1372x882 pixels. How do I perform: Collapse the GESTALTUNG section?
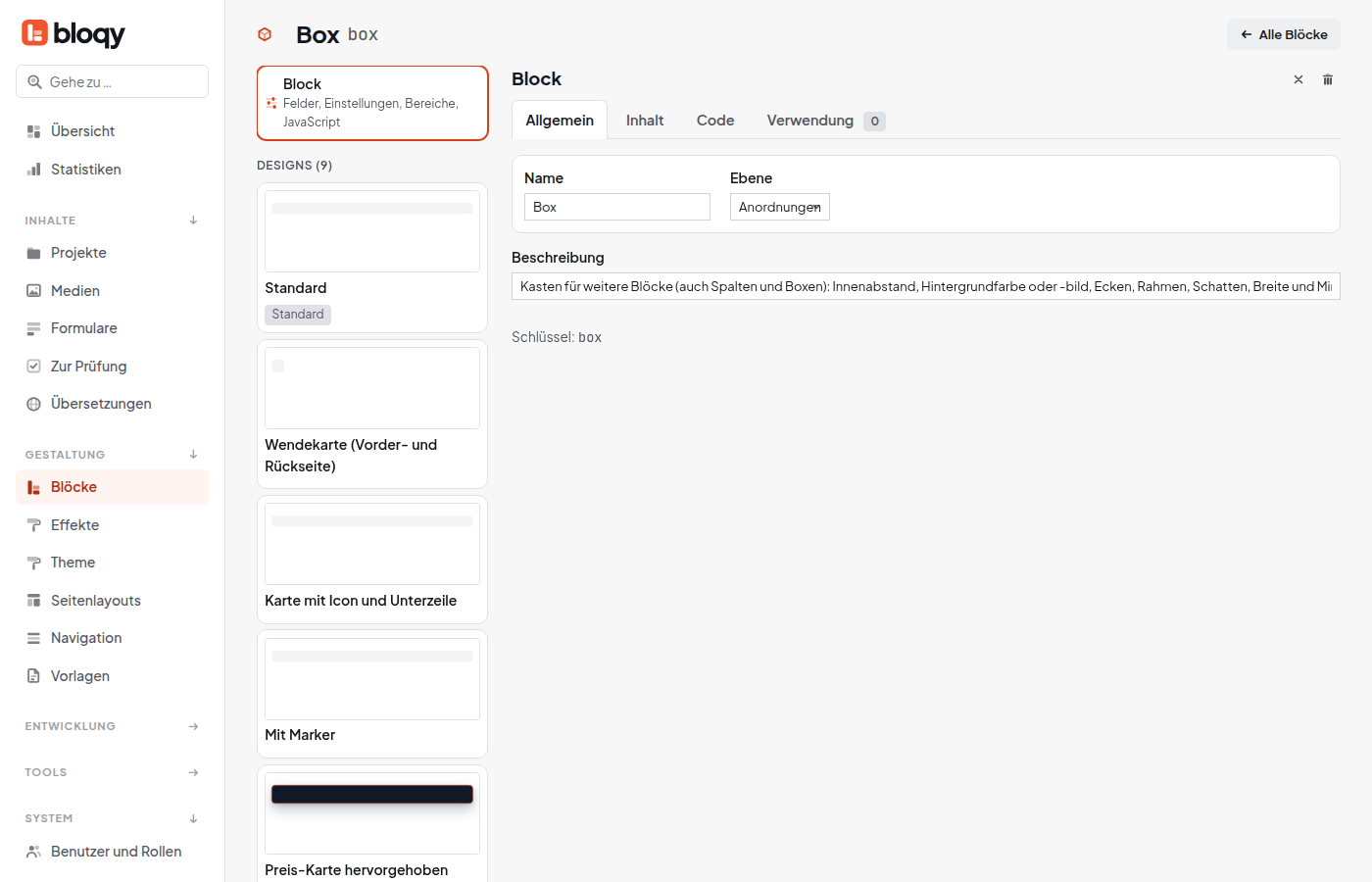(193, 455)
